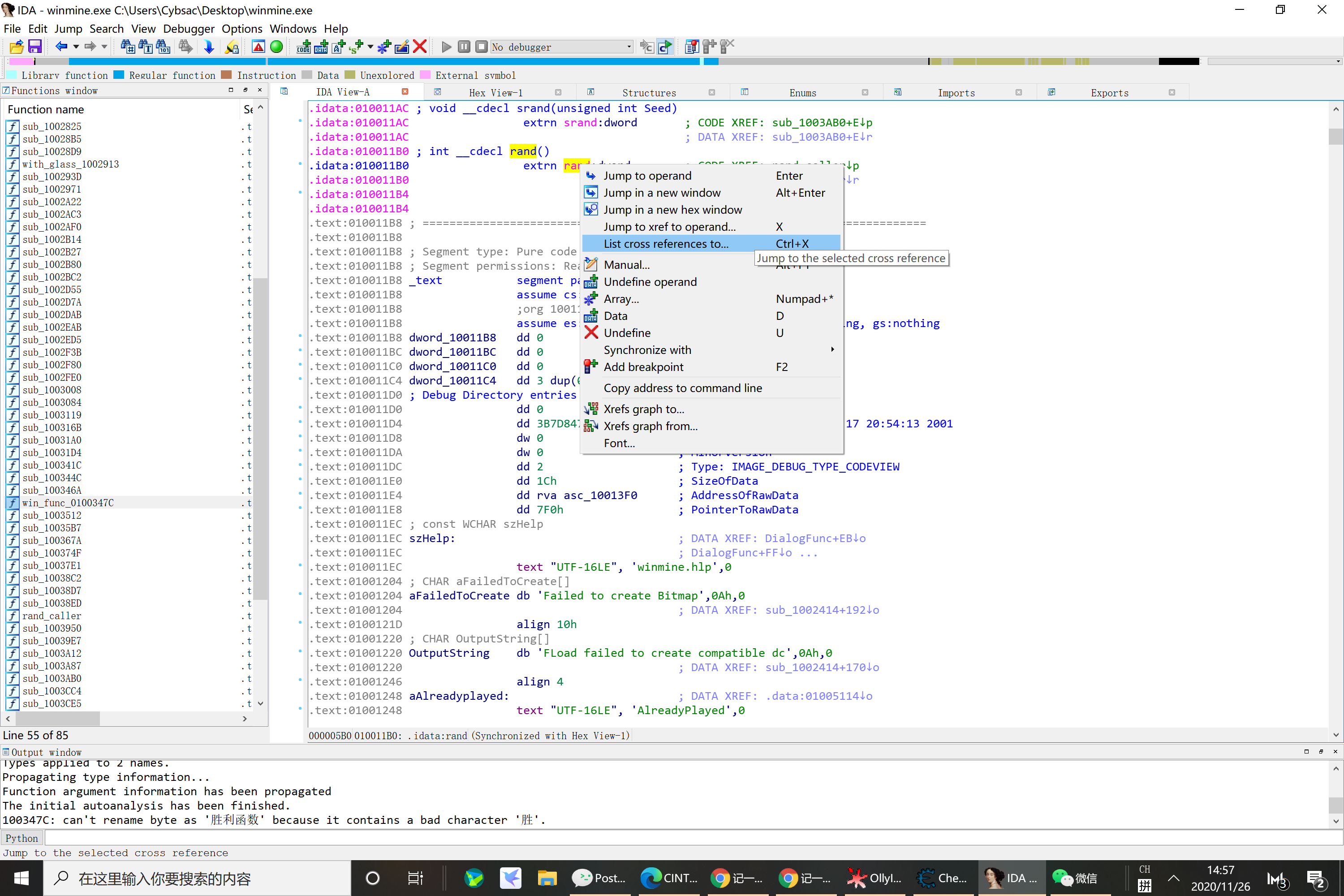Click the External symbol pink legend swatch
This screenshot has width=1344, height=896.
click(x=425, y=75)
